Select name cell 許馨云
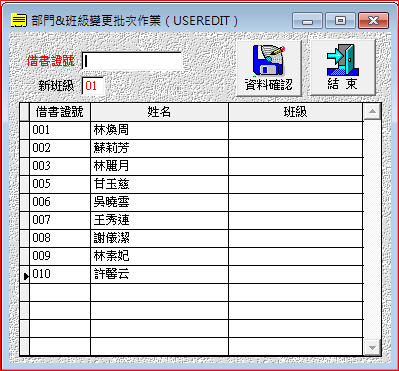Viewport: 399px width, 371px height. 159,274
